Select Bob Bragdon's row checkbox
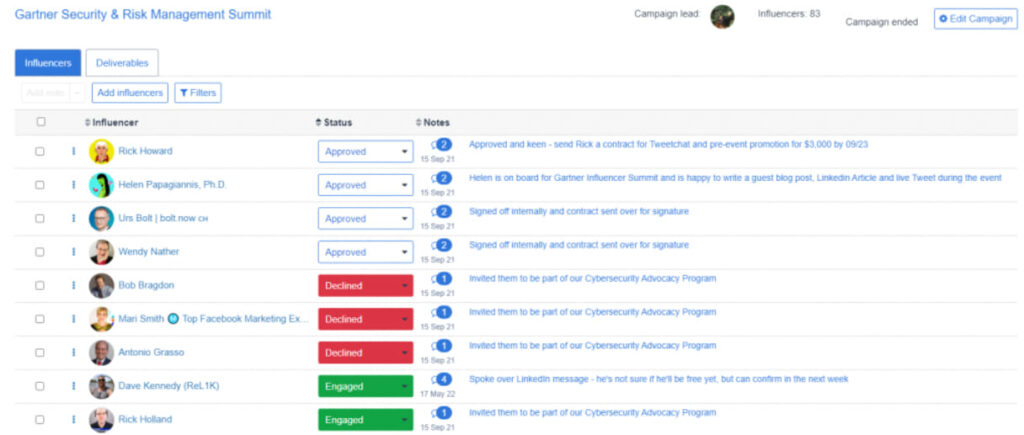This screenshot has width=1024, height=435. pos(40,285)
